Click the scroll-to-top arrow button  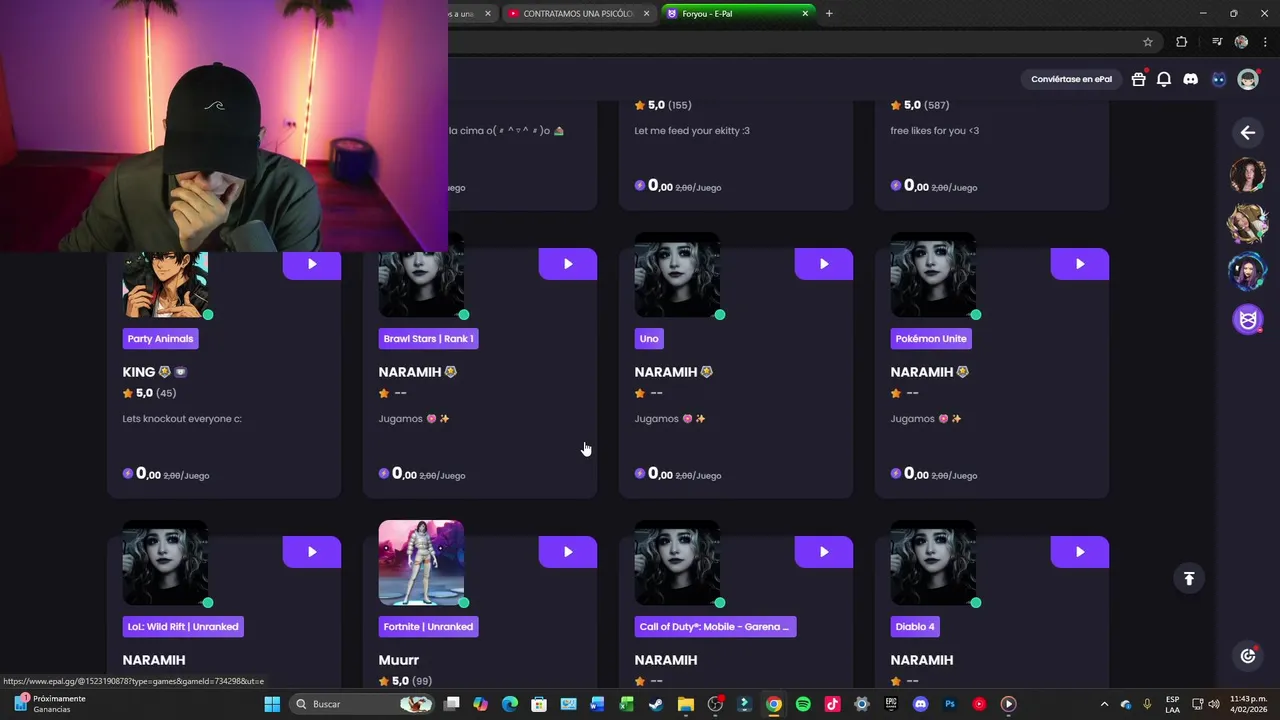point(1189,578)
